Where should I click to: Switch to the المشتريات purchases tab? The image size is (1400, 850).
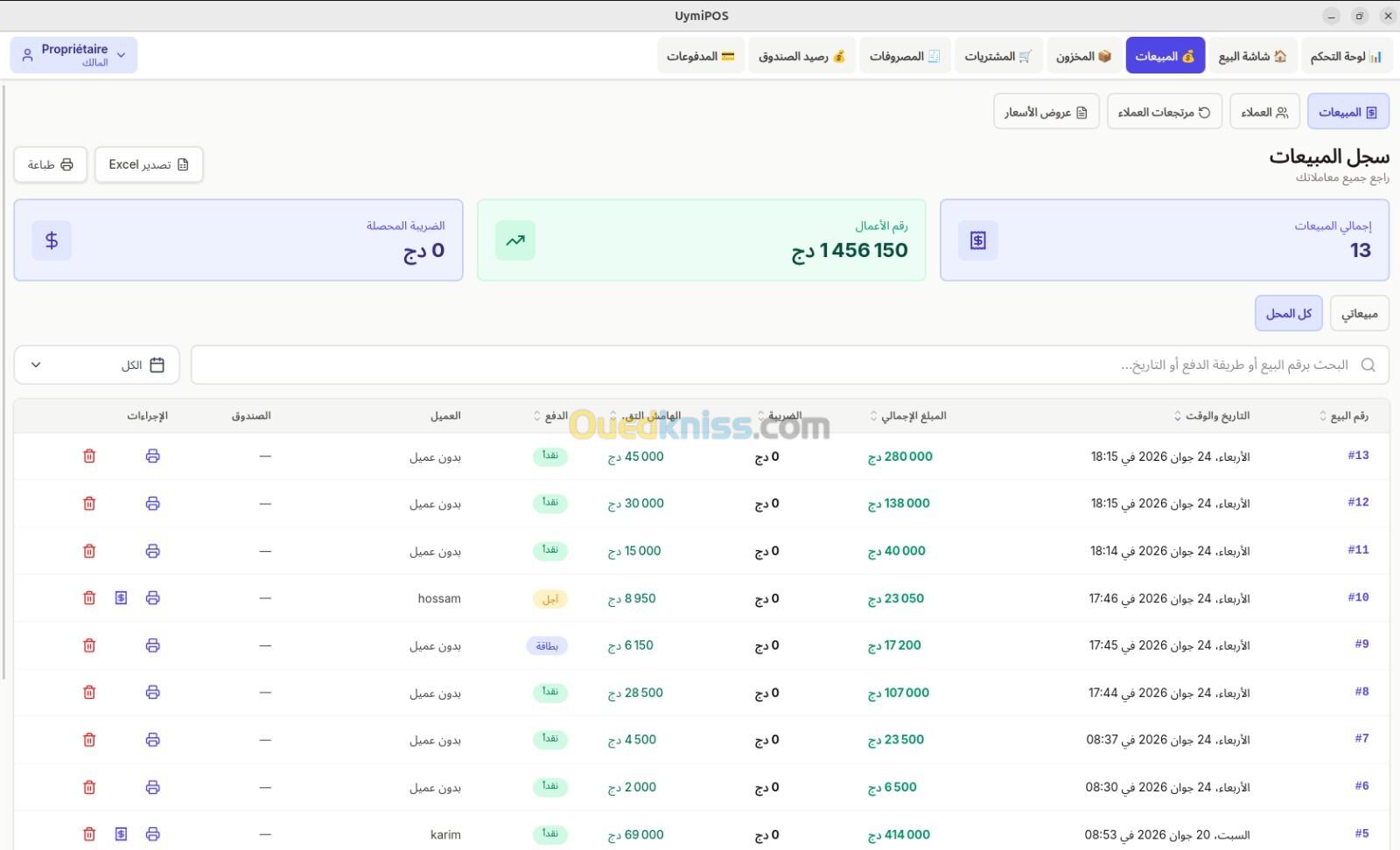997,56
